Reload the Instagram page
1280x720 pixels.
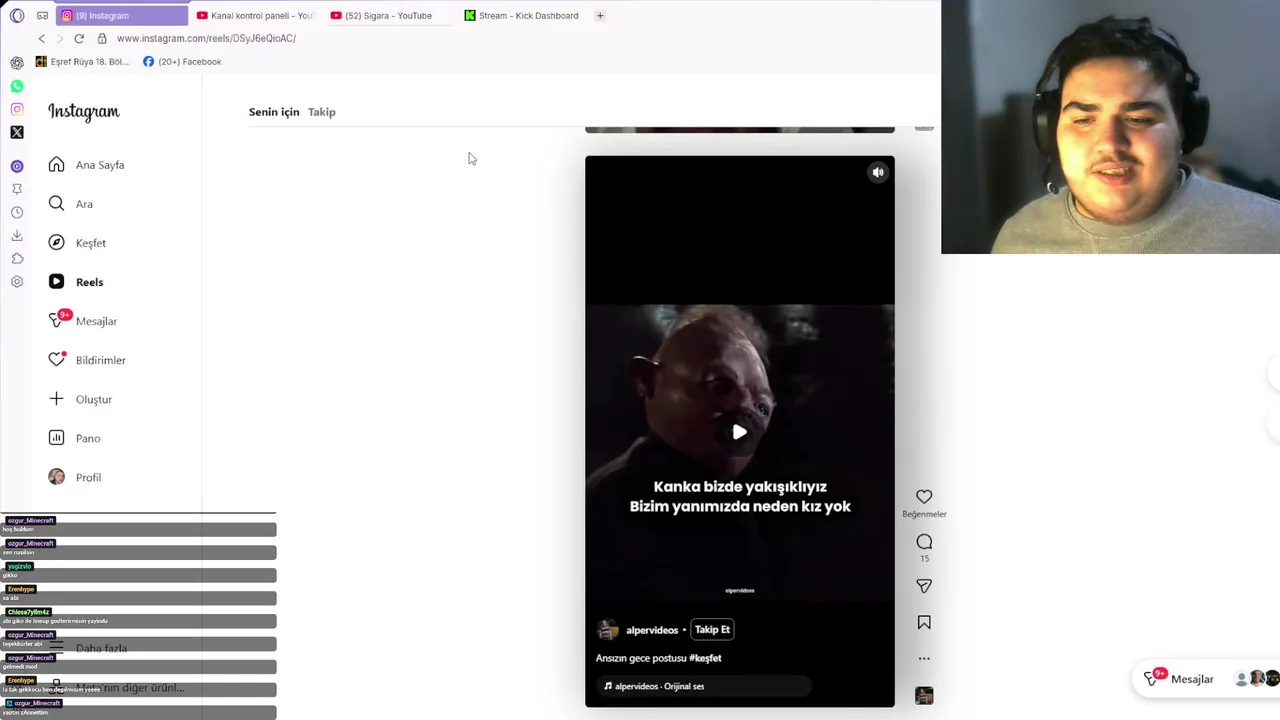tap(79, 38)
